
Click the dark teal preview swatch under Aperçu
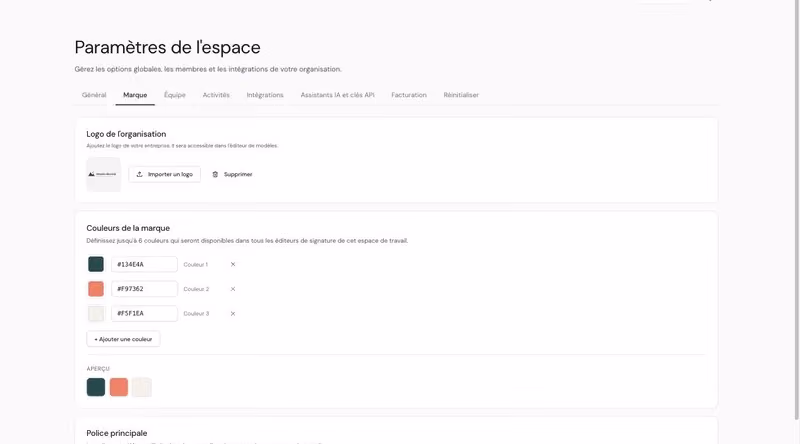(96, 387)
